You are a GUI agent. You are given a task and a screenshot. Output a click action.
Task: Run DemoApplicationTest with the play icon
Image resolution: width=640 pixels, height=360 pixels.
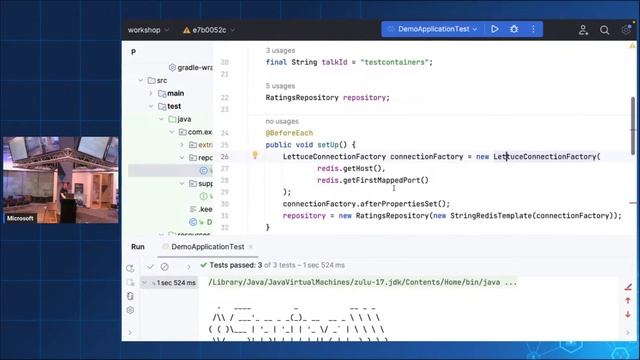click(x=495, y=29)
